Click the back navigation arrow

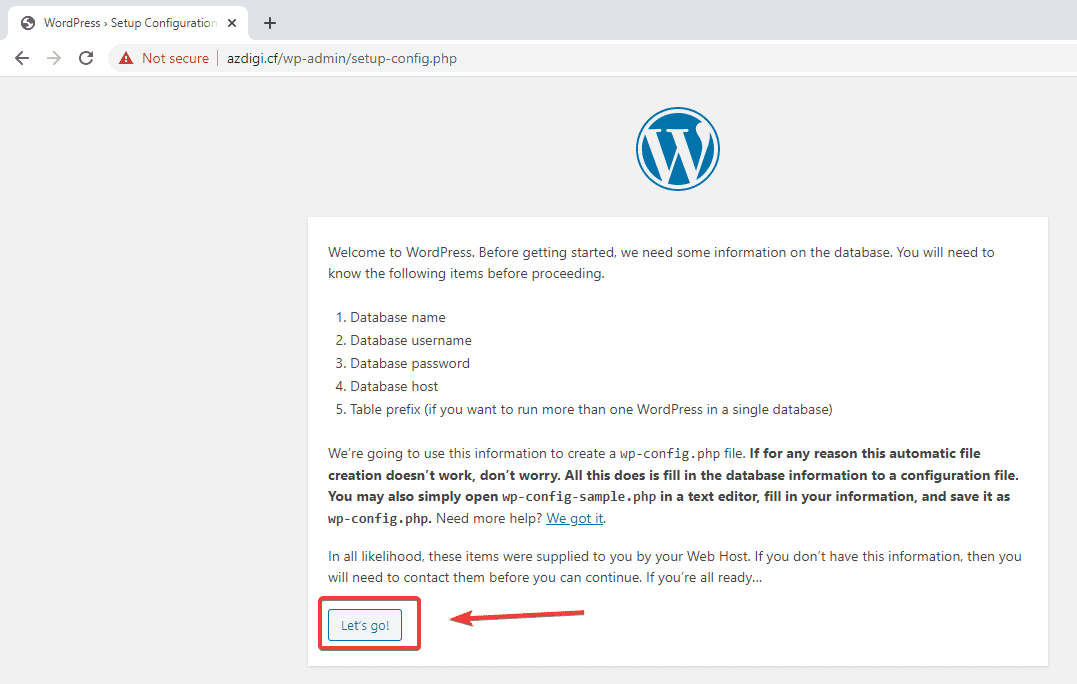tap(22, 58)
